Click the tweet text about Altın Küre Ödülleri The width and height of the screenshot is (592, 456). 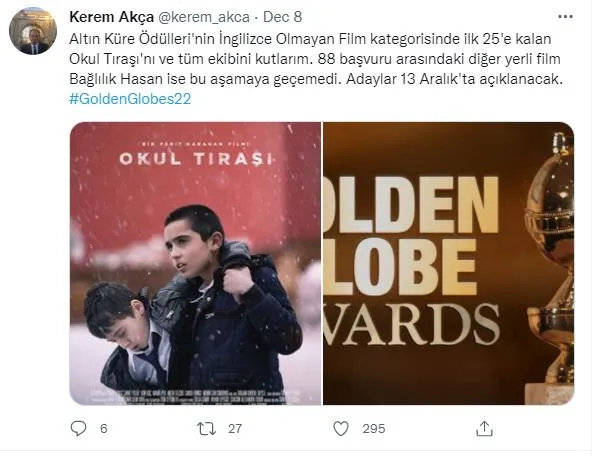[x=316, y=59]
